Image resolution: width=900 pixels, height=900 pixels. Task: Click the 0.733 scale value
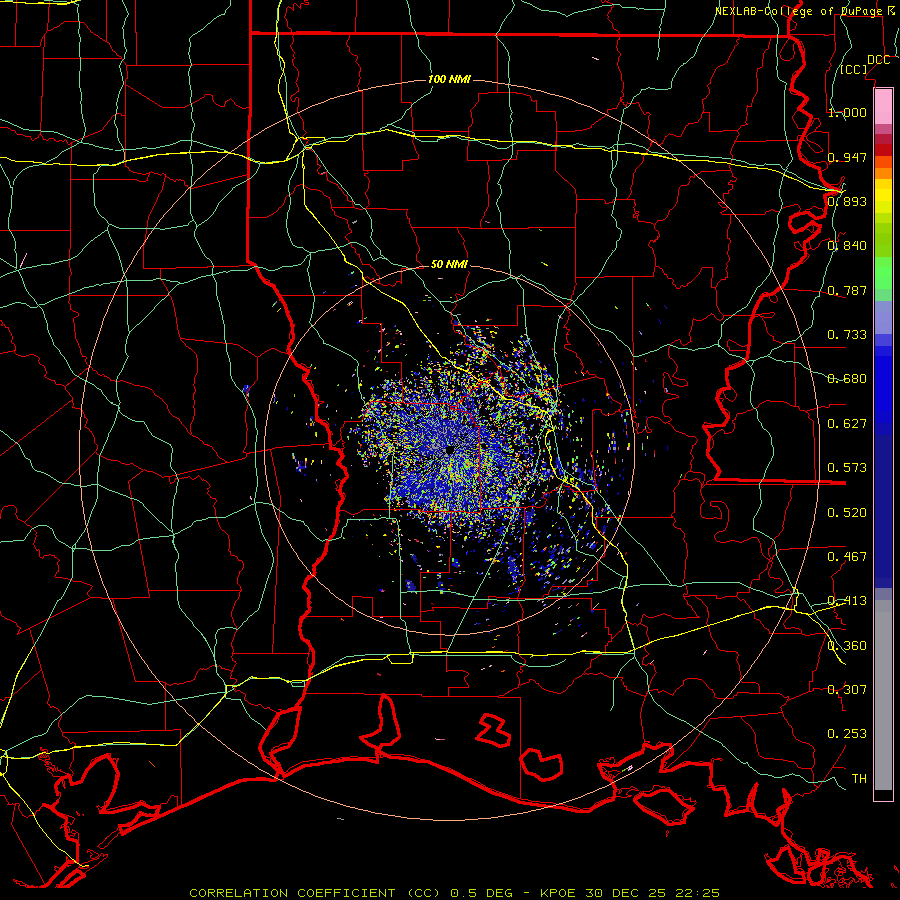point(847,335)
